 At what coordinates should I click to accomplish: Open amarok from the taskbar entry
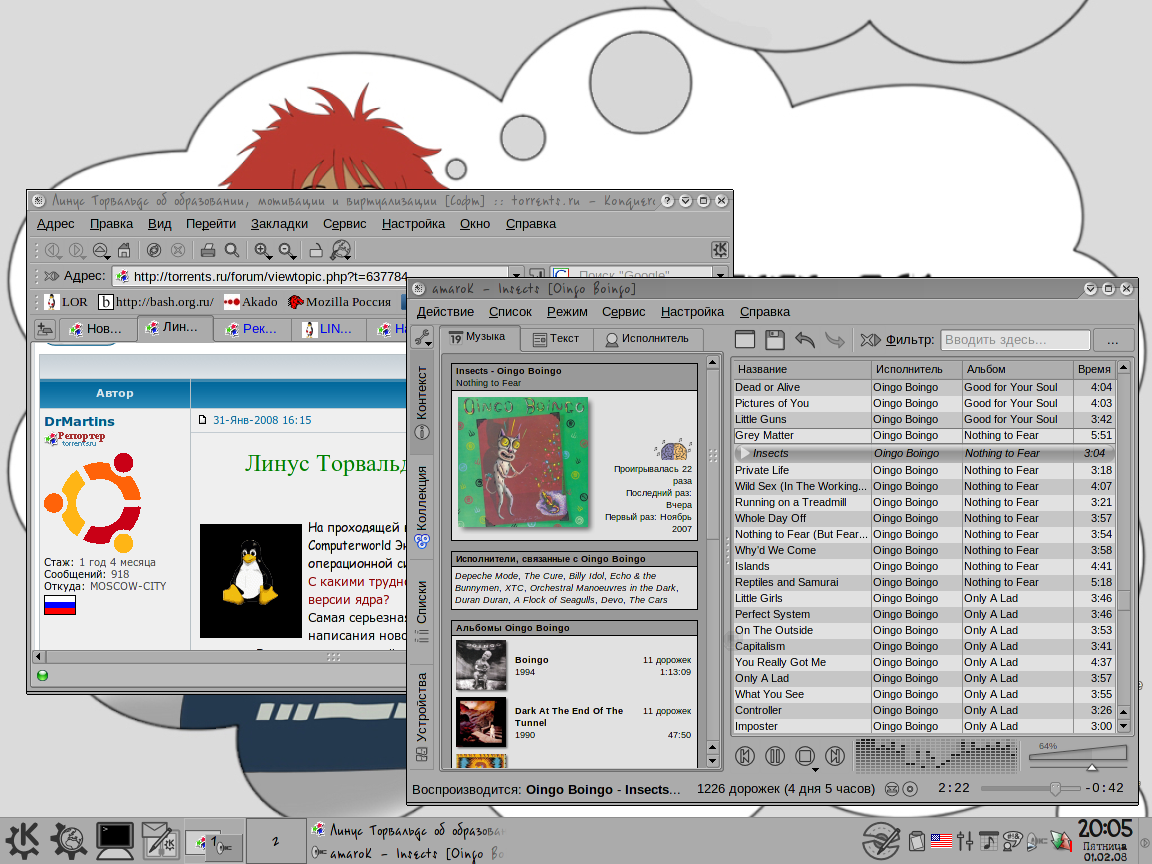[408, 853]
